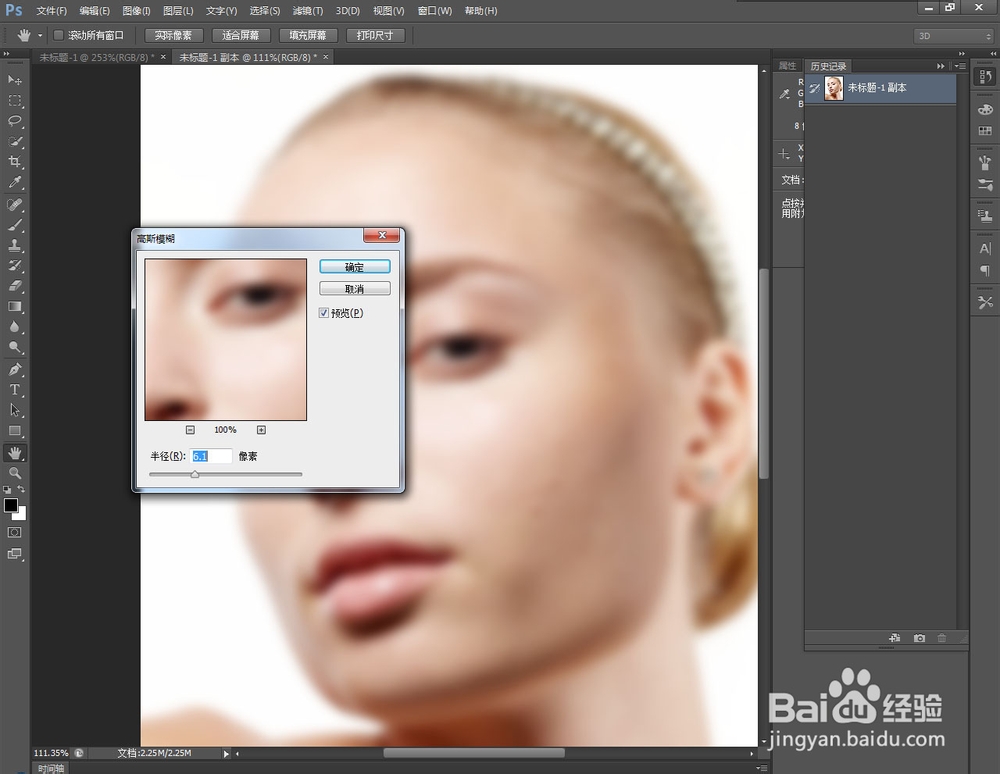Swap foreground and background colors
The height and width of the screenshot is (774, 1000).
(x=22, y=489)
